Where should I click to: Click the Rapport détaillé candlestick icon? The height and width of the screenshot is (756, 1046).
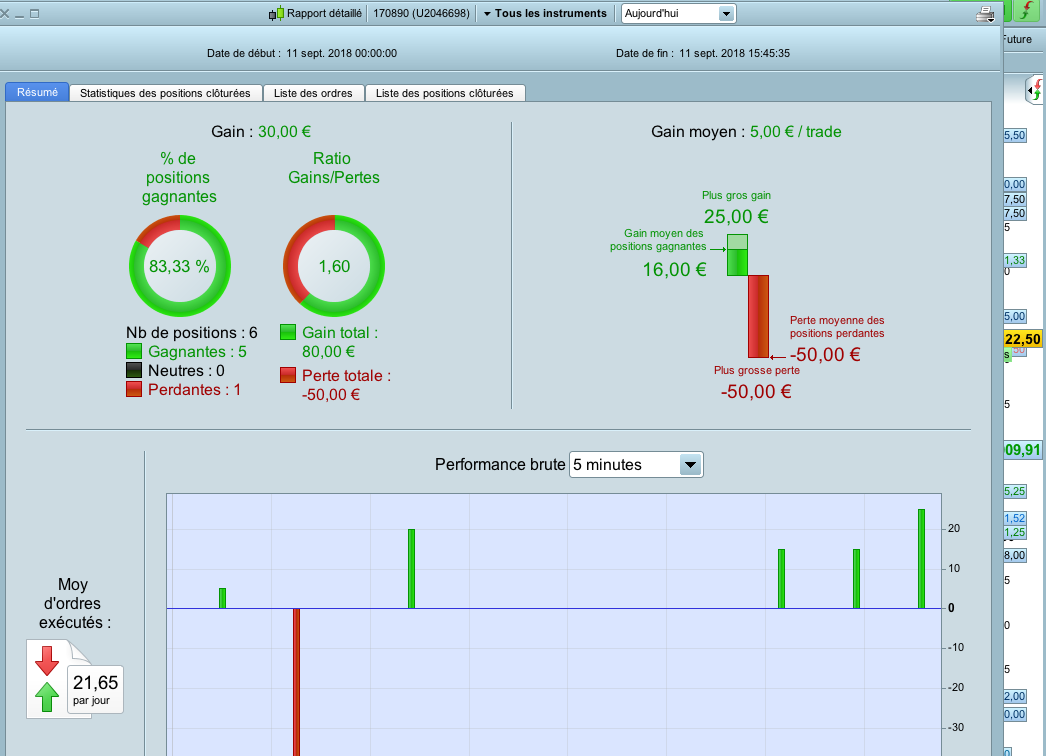[276, 13]
